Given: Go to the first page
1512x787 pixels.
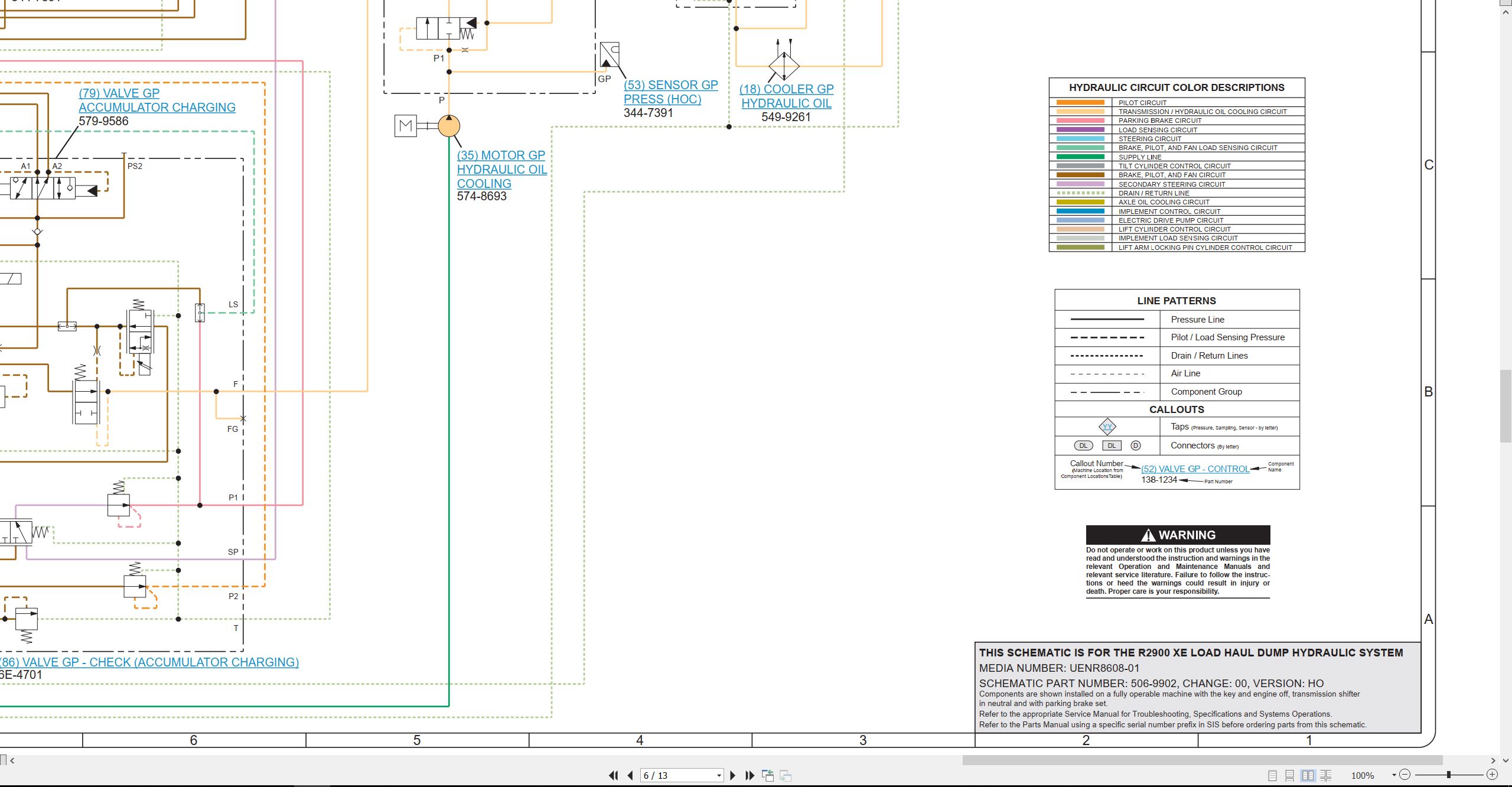Looking at the screenshot, I should [x=613, y=775].
